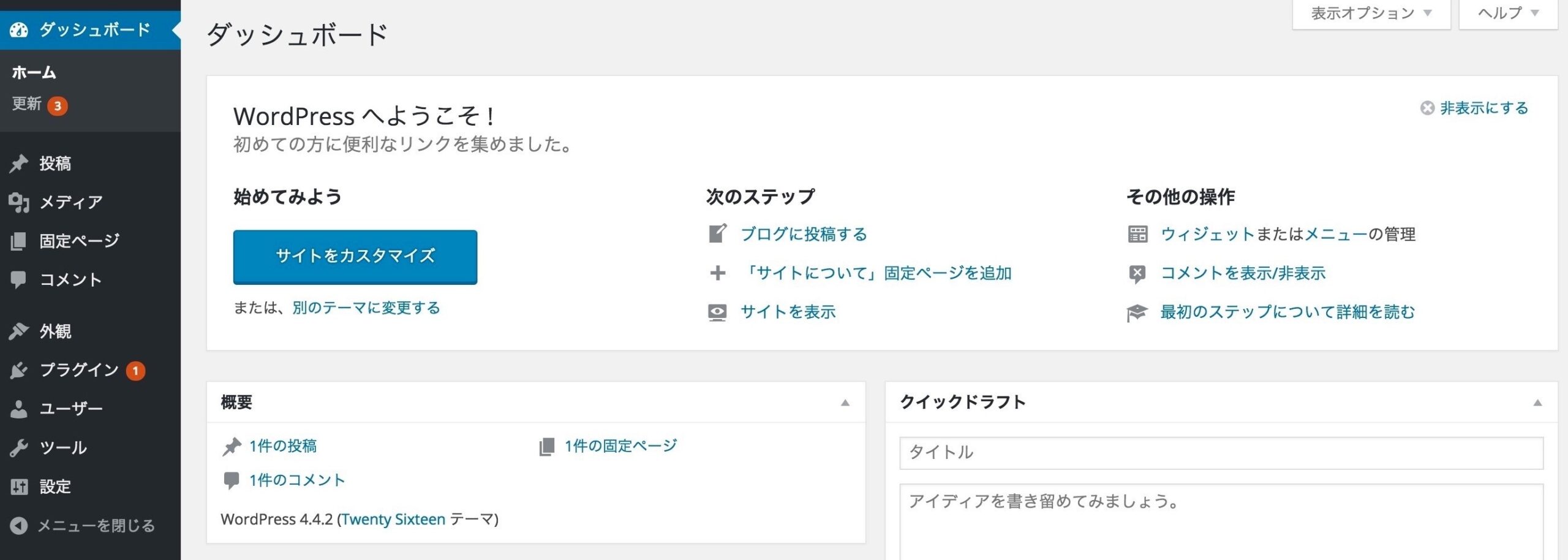This screenshot has width=1568, height=560.
Task: Collapse the 概要 panel with its arrow
Action: pyautogui.click(x=845, y=403)
